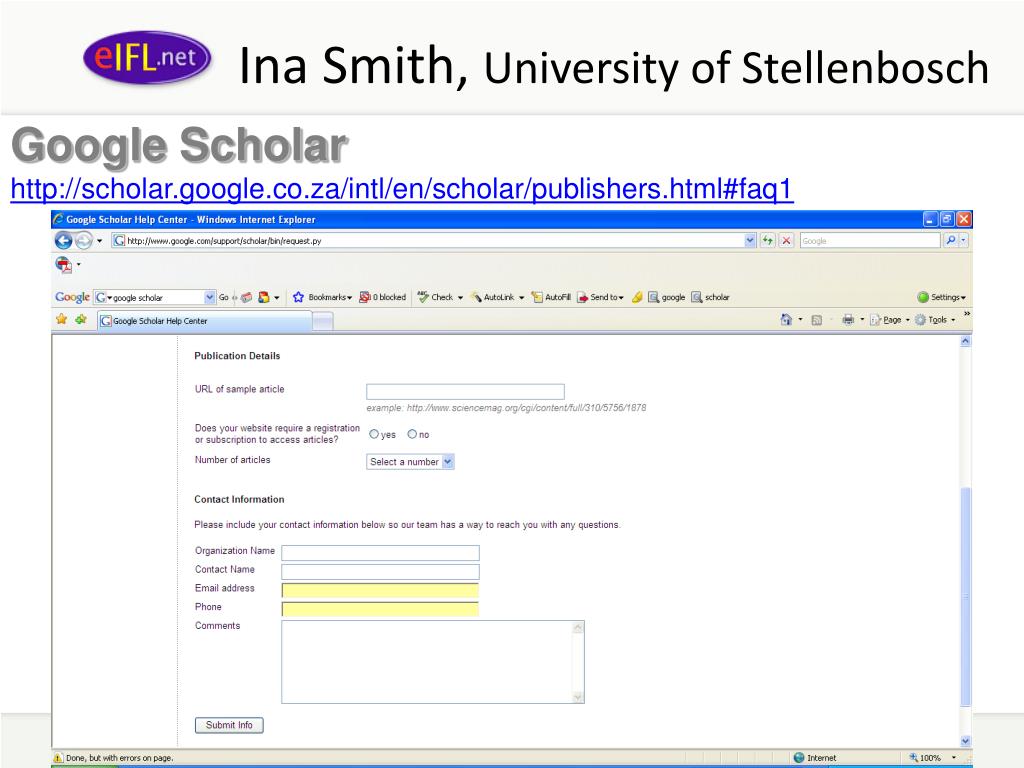
Task: Click the Print icon
Action: coord(848,319)
